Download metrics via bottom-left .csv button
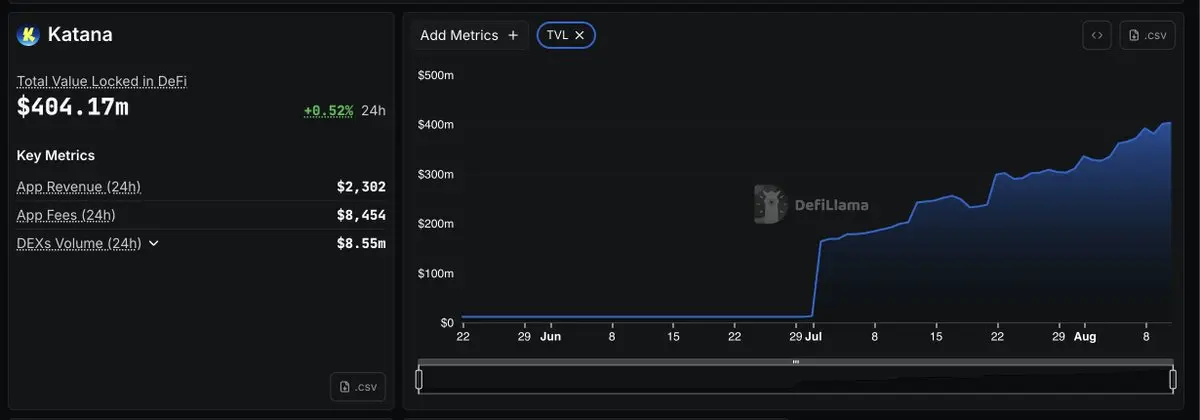The width and height of the screenshot is (1200, 420). pos(358,387)
